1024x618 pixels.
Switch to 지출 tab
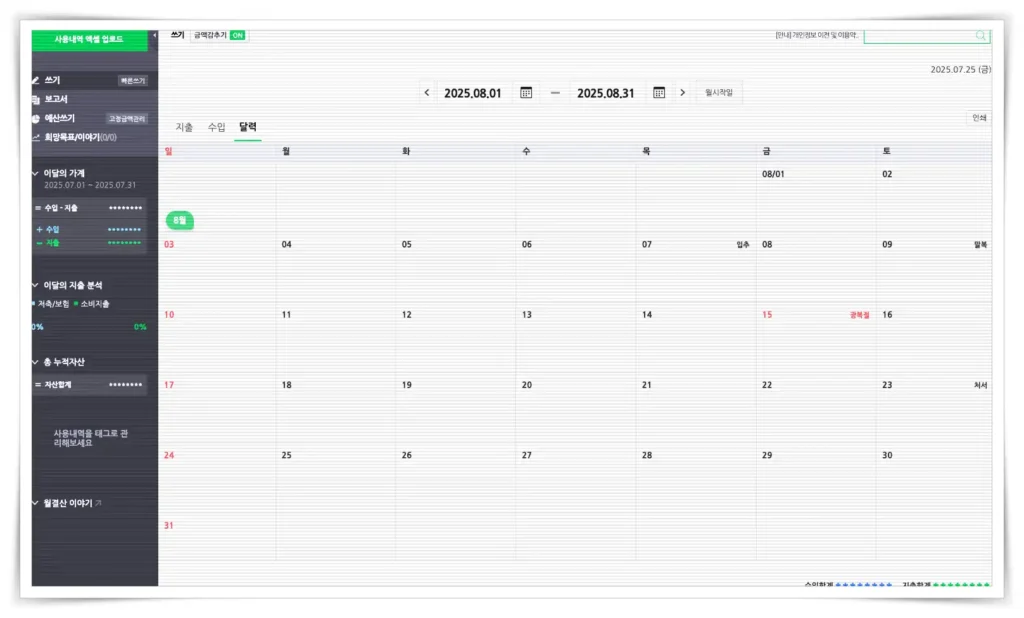[x=184, y=127]
